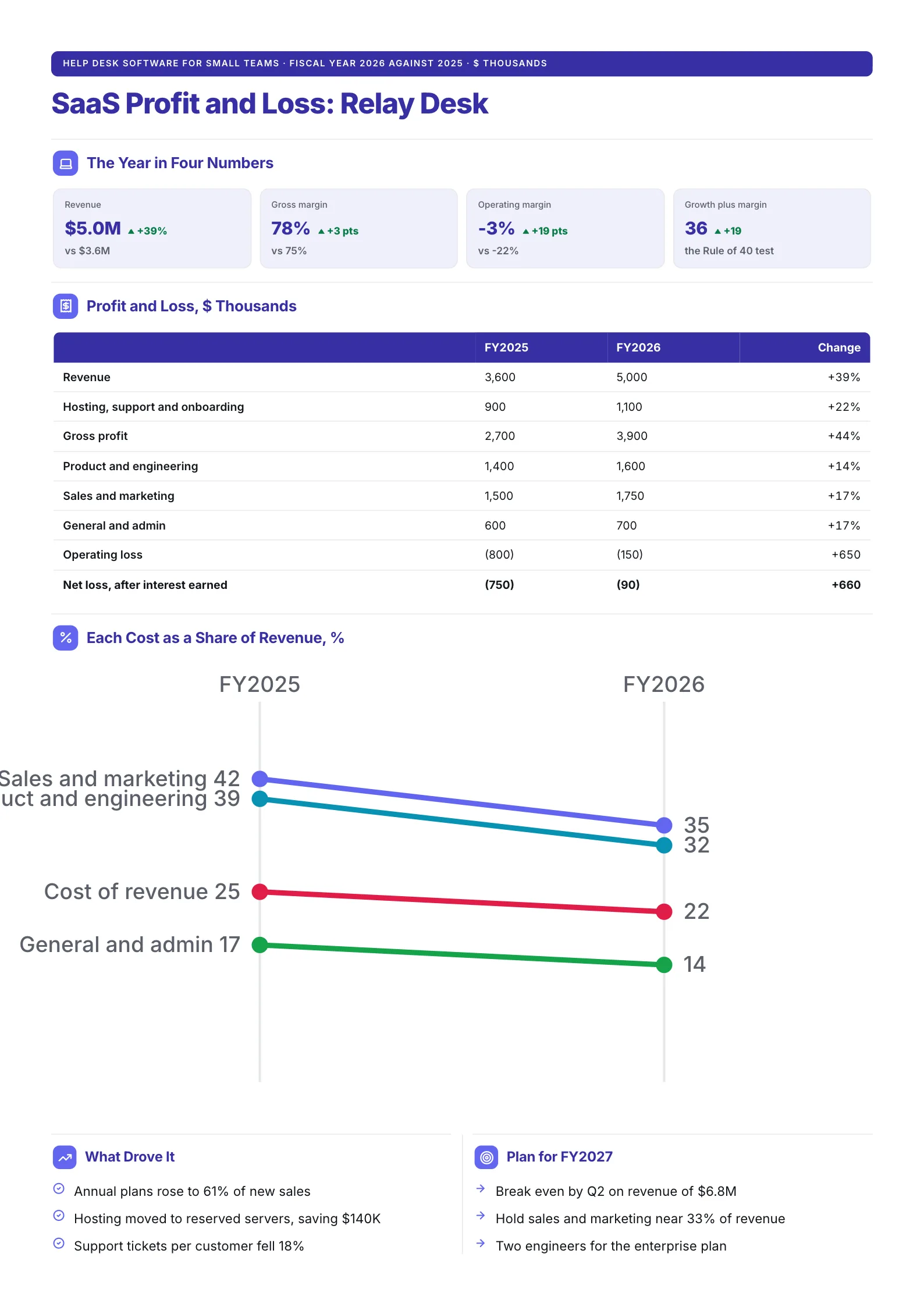This screenshot has width=924, height=1307.
Task: Click the laptop icon beside The Year in Four Numbers
Action: (66, 163)
